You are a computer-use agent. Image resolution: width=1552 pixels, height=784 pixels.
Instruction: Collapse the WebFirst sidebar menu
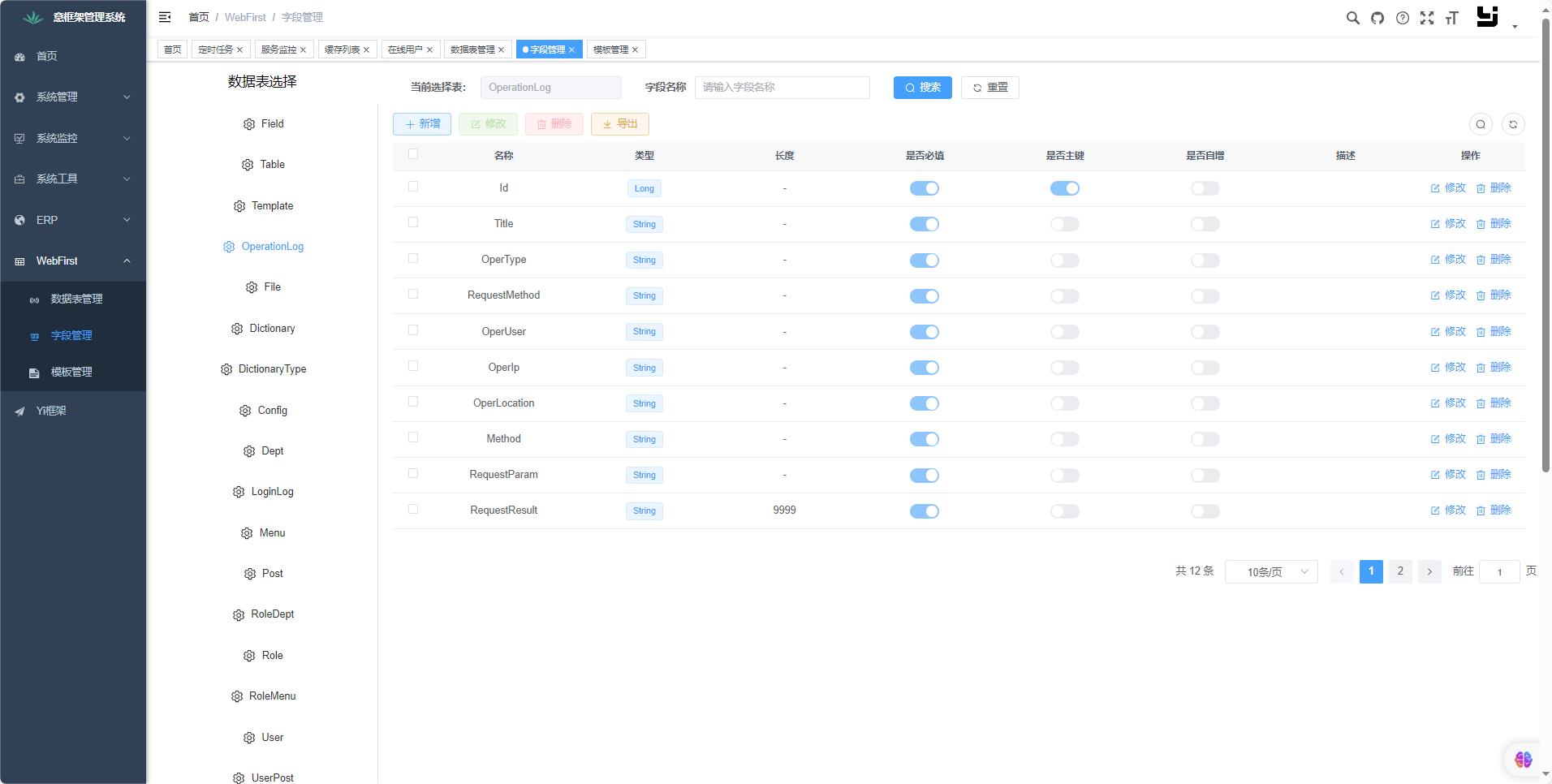[x=73, y=261]
